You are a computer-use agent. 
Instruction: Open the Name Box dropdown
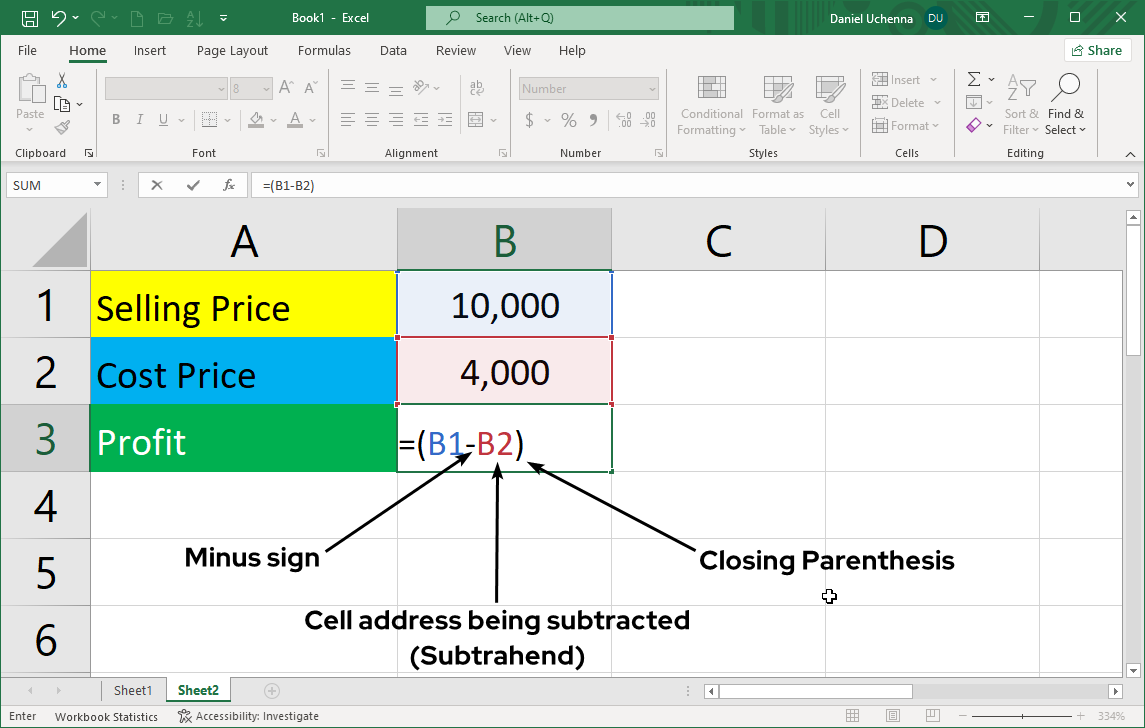click(x=97, y=184)
